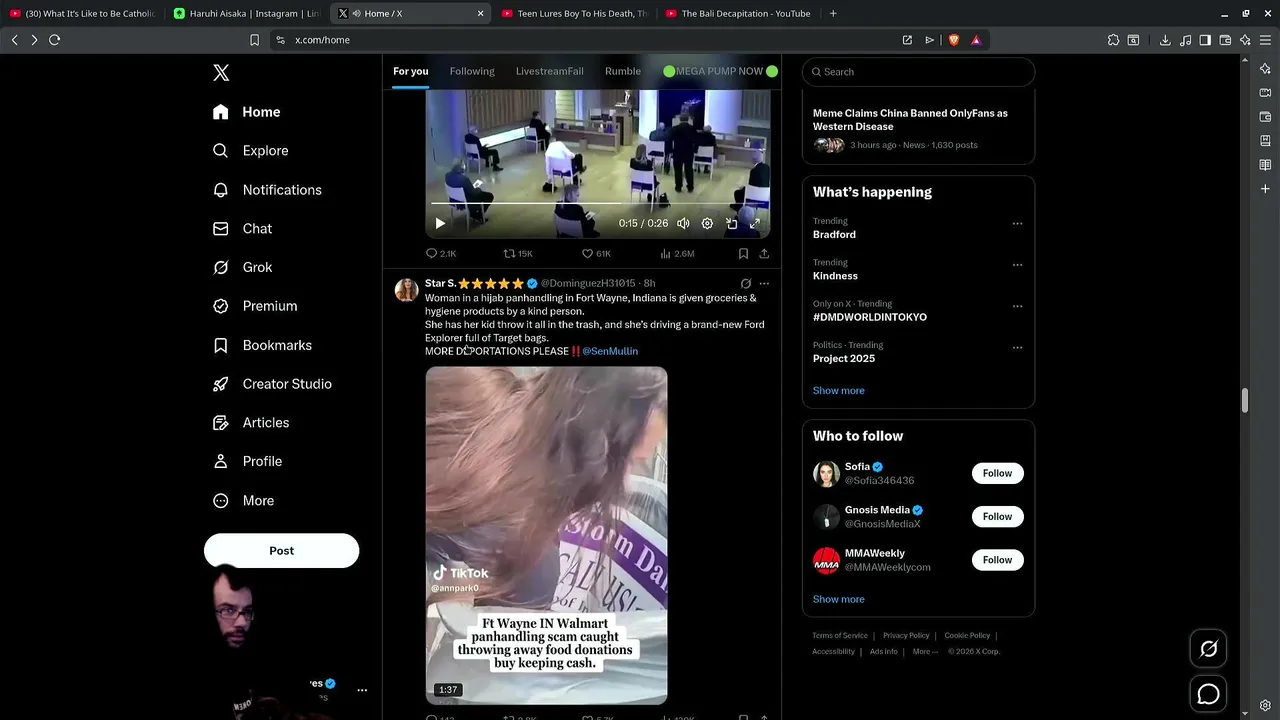View analytics showing 2.6M views
The width and height of the screenshot is (1280, 720).
coord(677,254)
